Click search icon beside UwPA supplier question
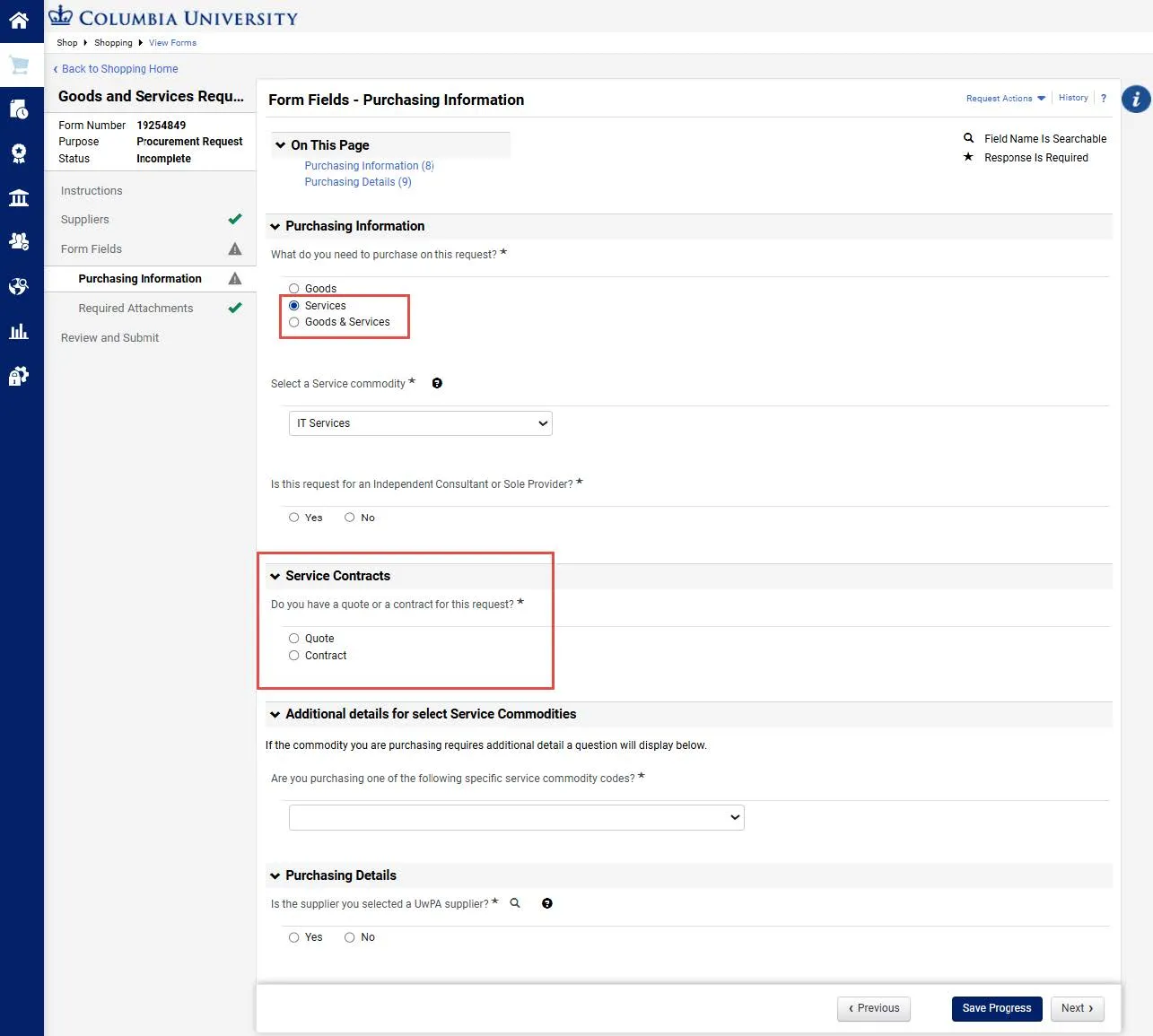 (x=515, y=903)
